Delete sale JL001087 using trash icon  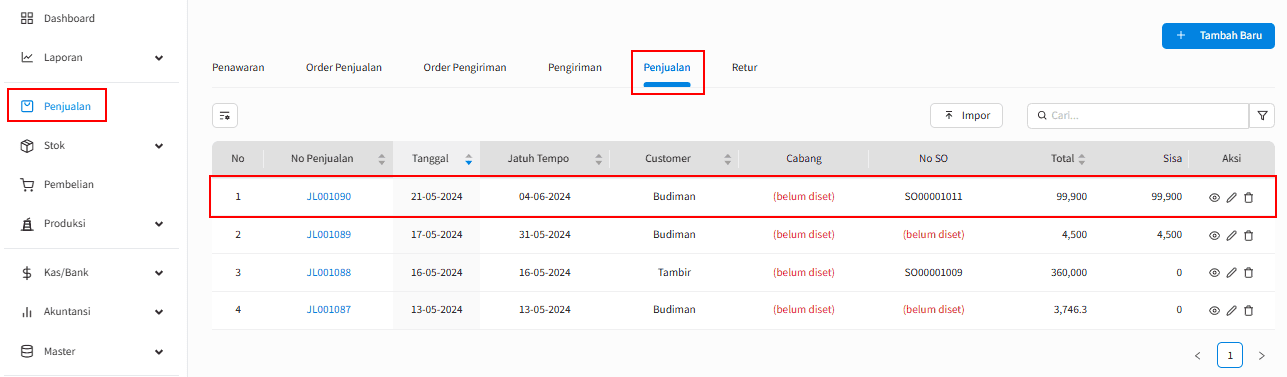click(x=1248, y=311)
